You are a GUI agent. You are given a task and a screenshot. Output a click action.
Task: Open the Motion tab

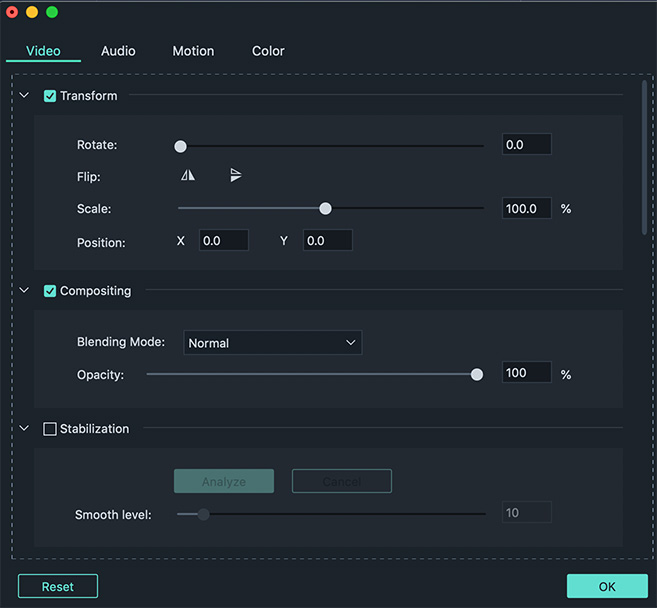(193, 51)
